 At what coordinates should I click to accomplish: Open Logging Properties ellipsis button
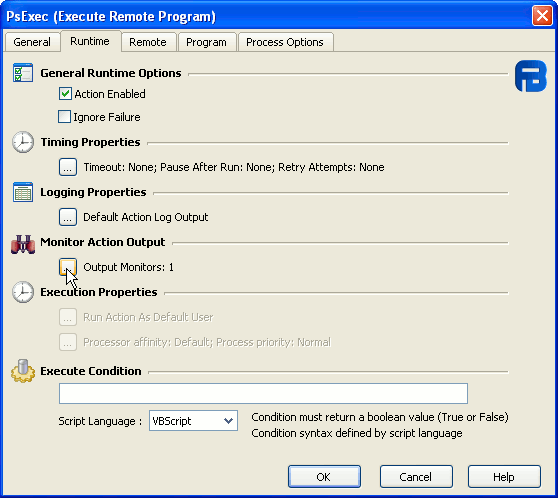click(x=68, y=217)
